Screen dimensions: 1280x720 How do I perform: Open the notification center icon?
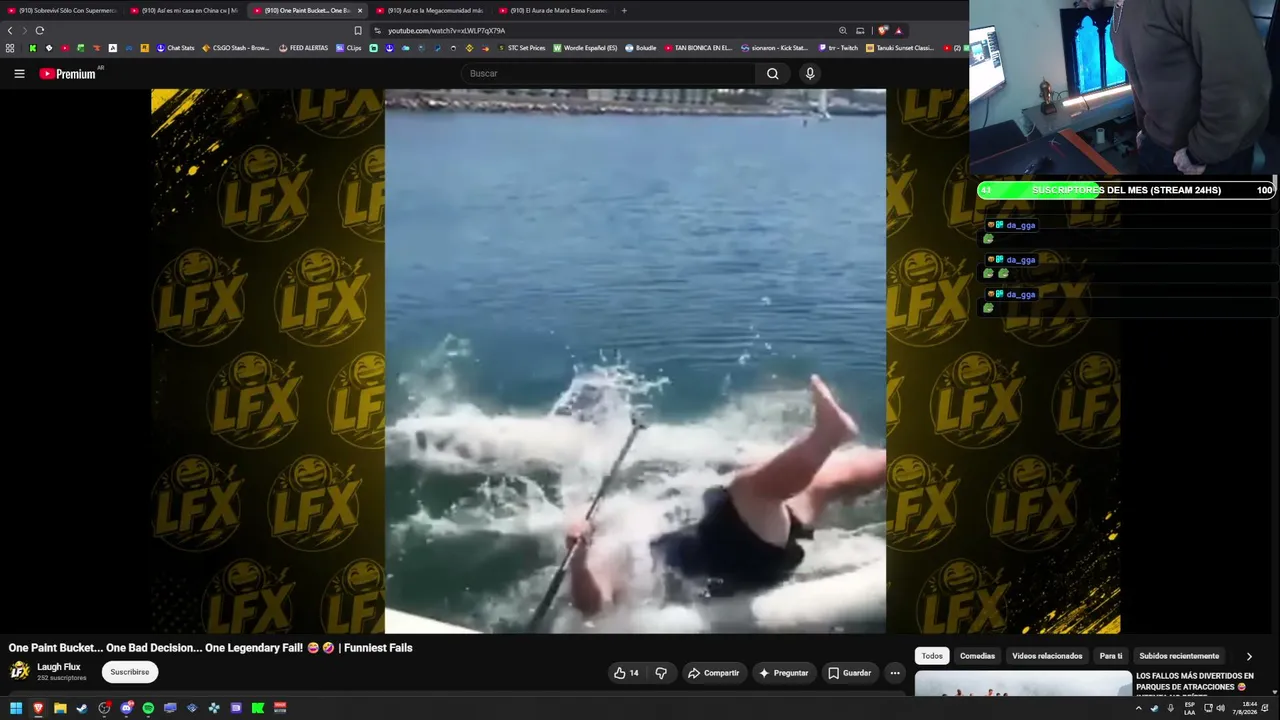coord(1265,708)
